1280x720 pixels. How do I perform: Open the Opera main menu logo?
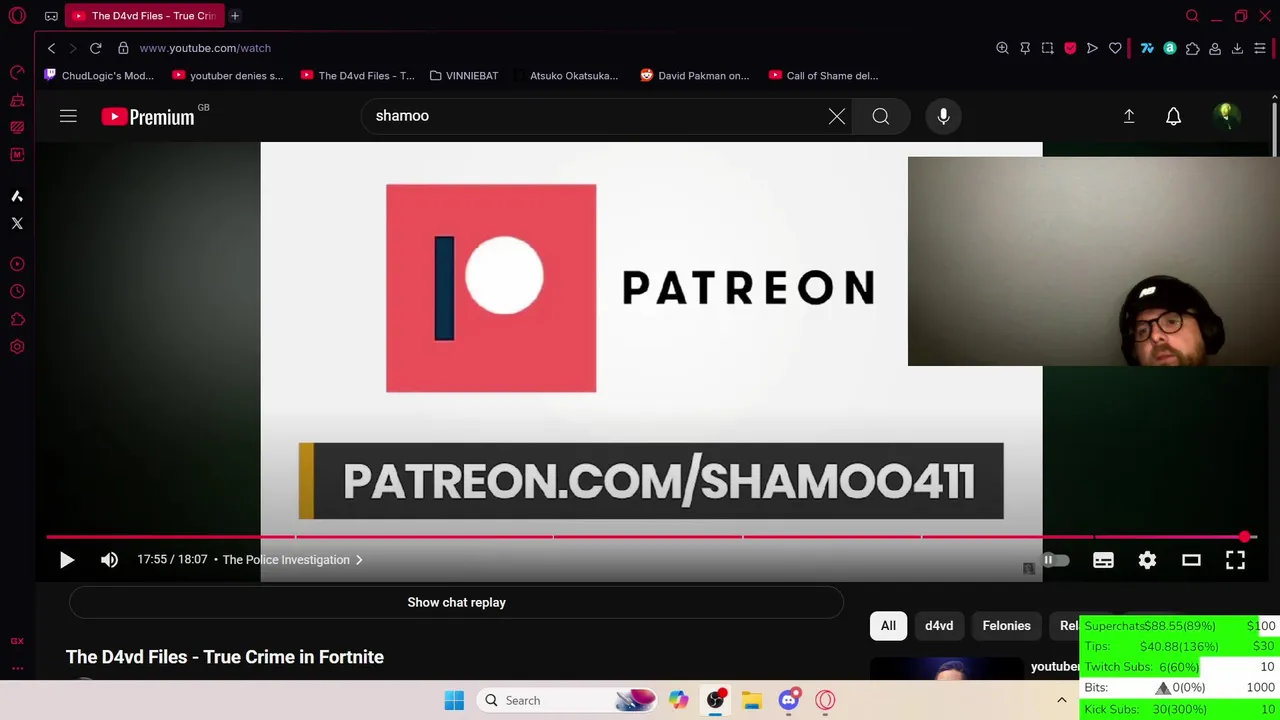(17, 16)
